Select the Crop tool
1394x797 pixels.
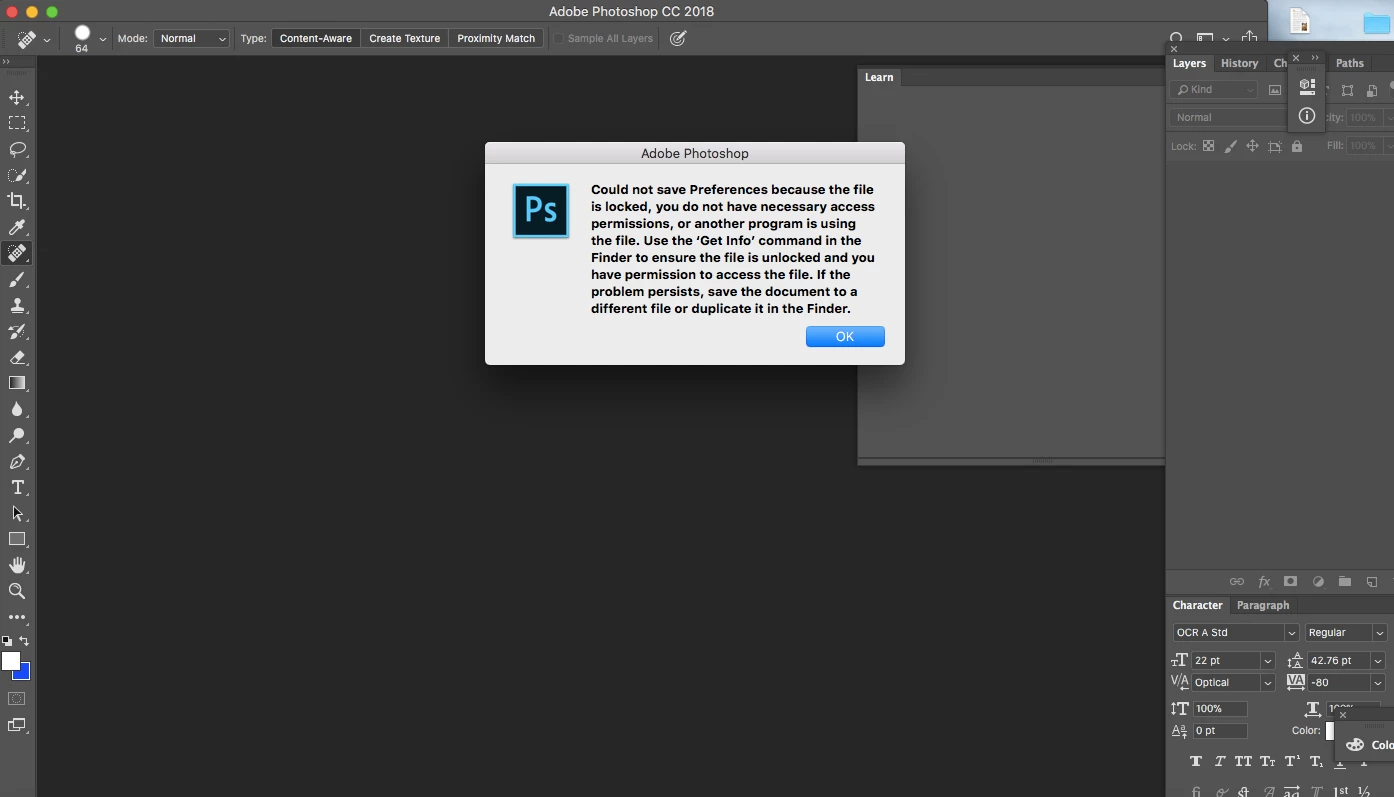coord(17,202)
